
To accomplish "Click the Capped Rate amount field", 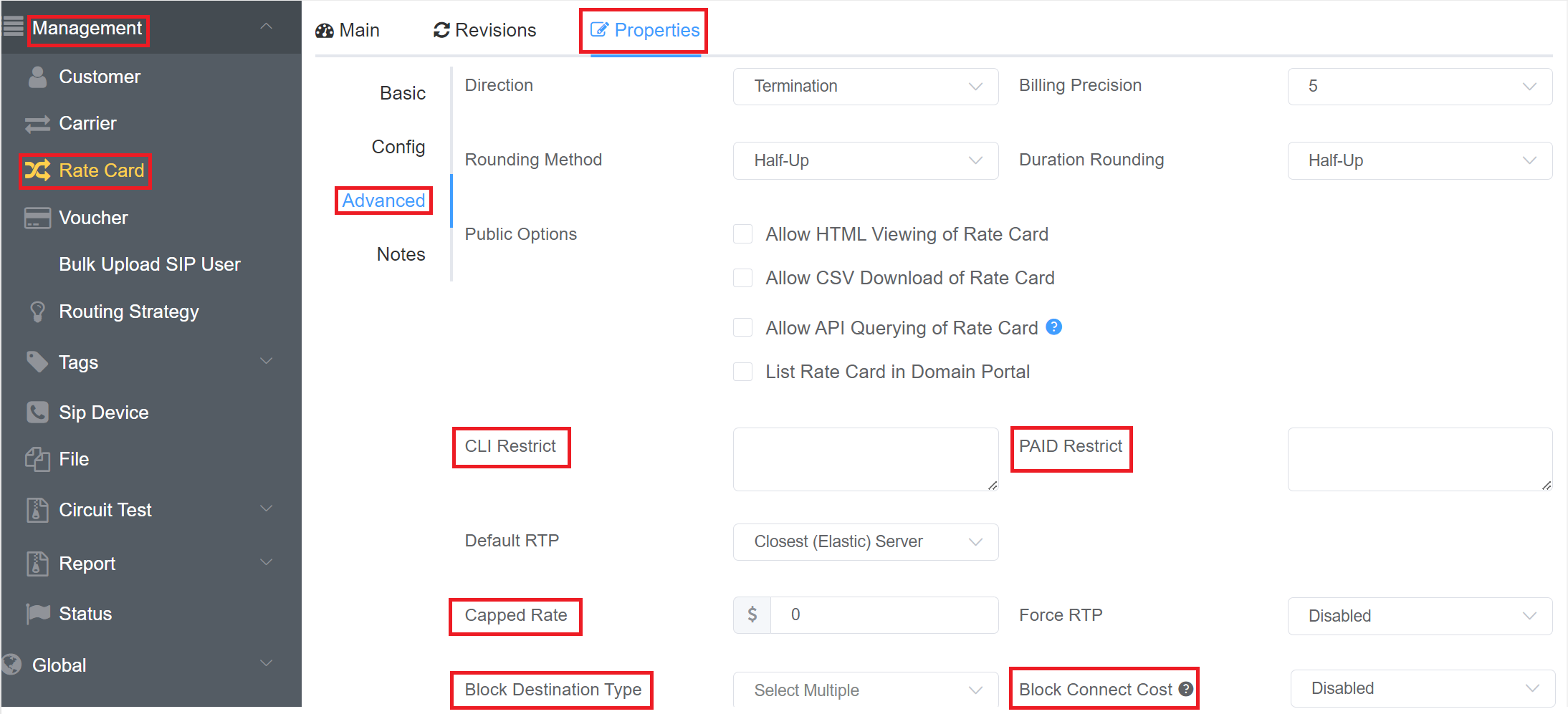I will click(x=883, y=615).
